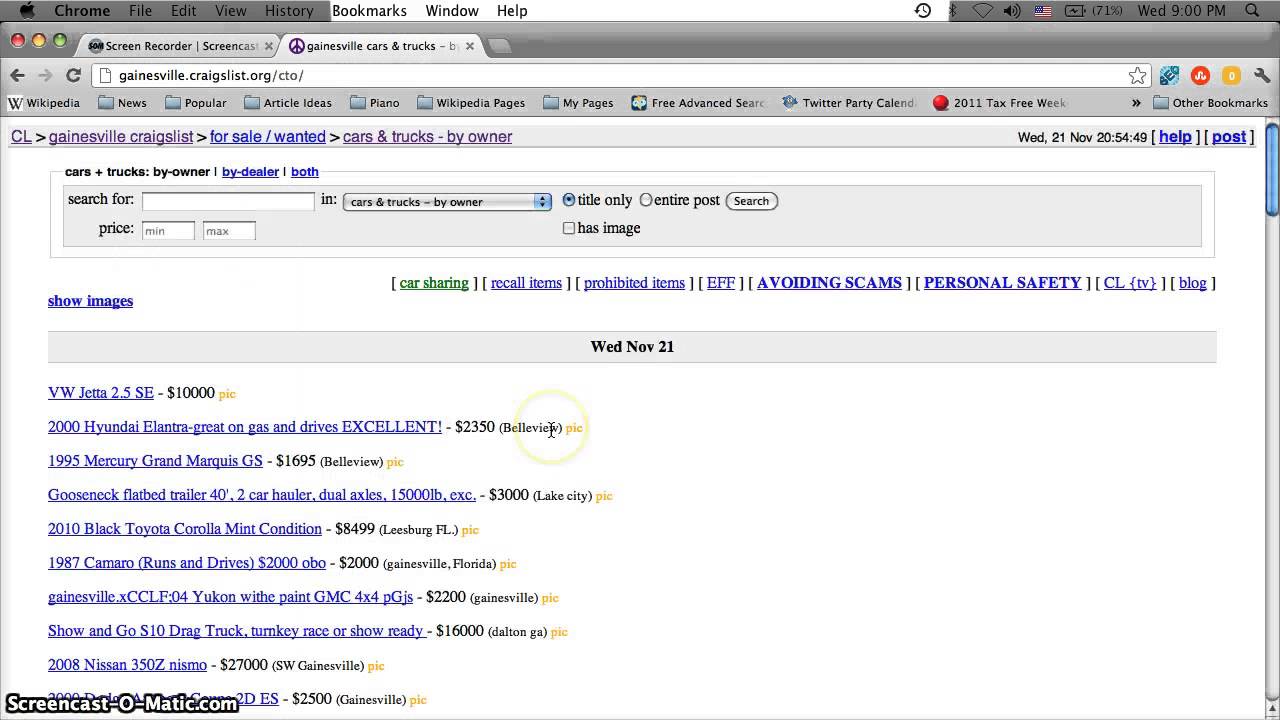Image resolution: width=1280 pixels, height=720 pixels.
Task: Click the US flag input source icon
Action: [x=1043, y=11]
